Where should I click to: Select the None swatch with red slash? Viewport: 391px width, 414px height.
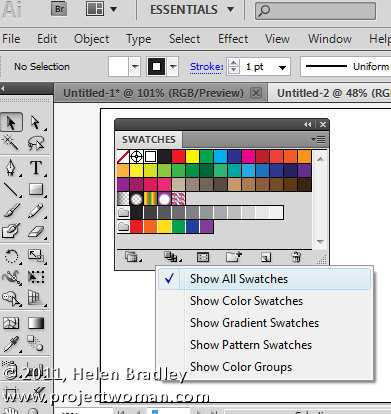coord(123,156)
